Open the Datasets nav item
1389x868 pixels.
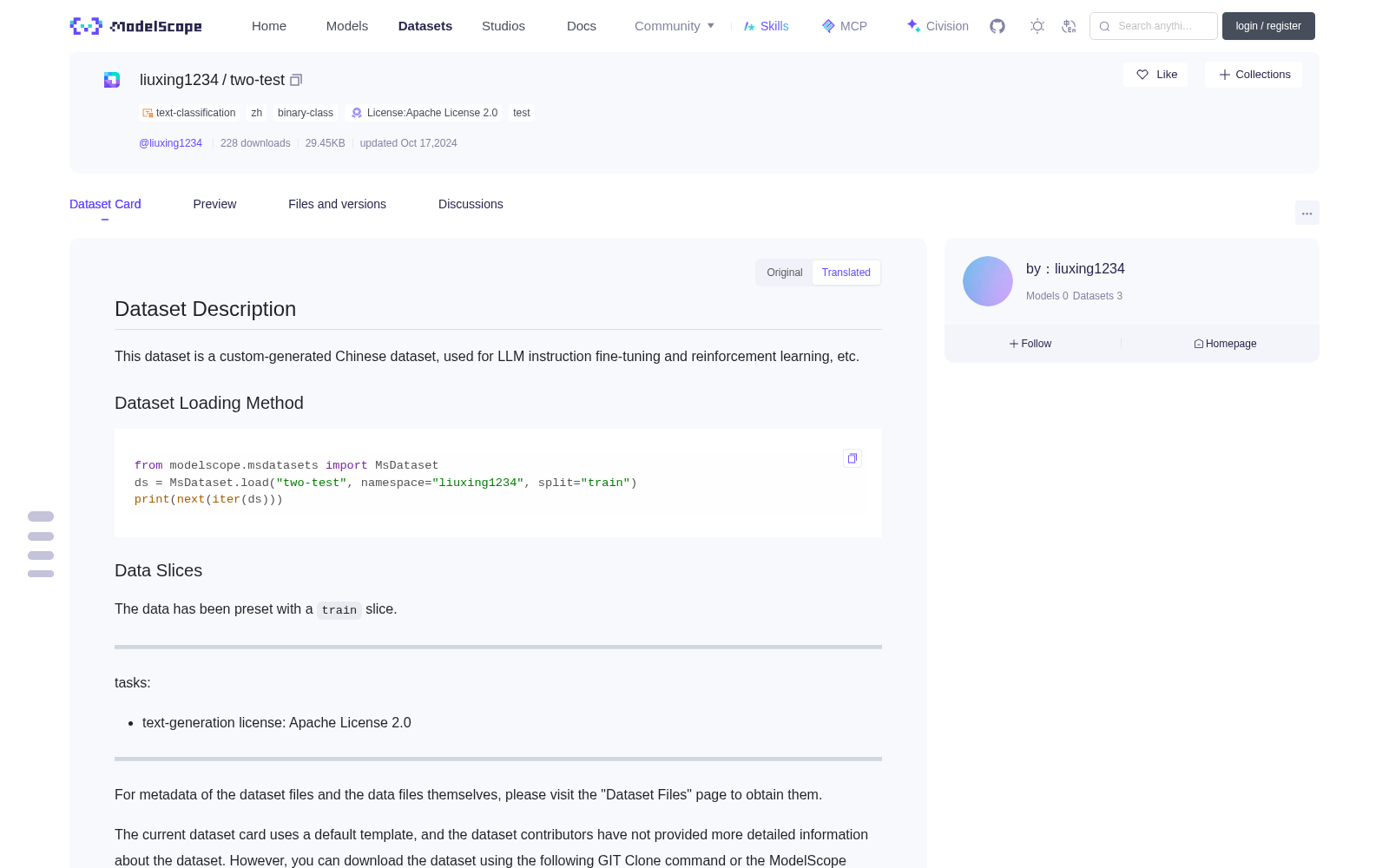click(x=425, y=26)
